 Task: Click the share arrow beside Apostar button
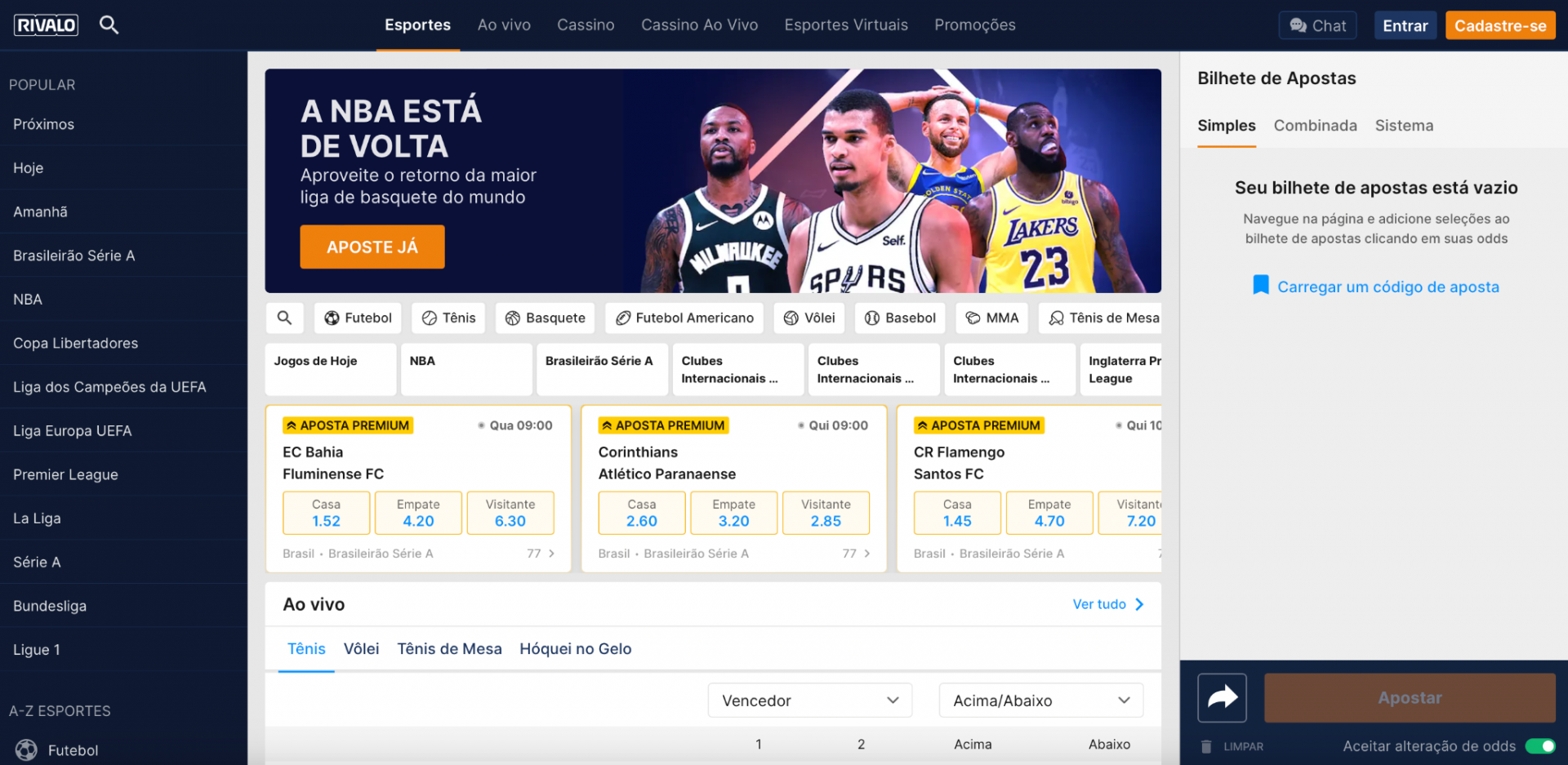(x=1222, y=697)
